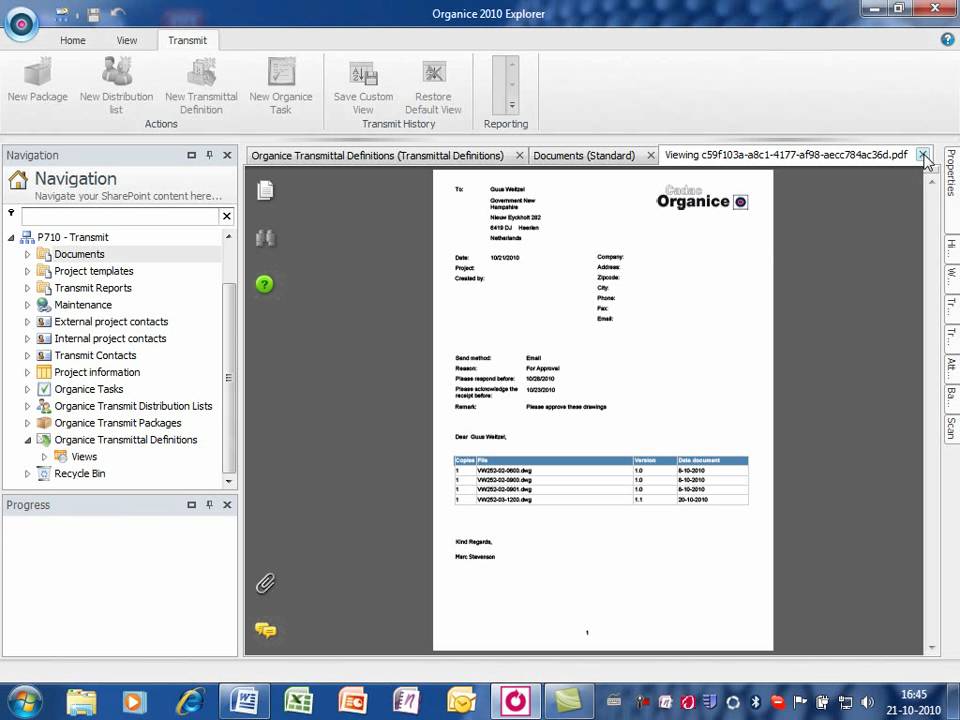
Task: Expand the Documents tree node
Action: (x=27, y=254)
